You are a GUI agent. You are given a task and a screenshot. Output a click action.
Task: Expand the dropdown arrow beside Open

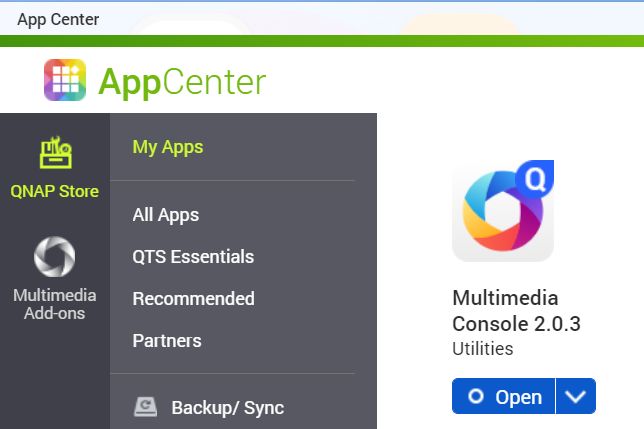click(575, 397)
